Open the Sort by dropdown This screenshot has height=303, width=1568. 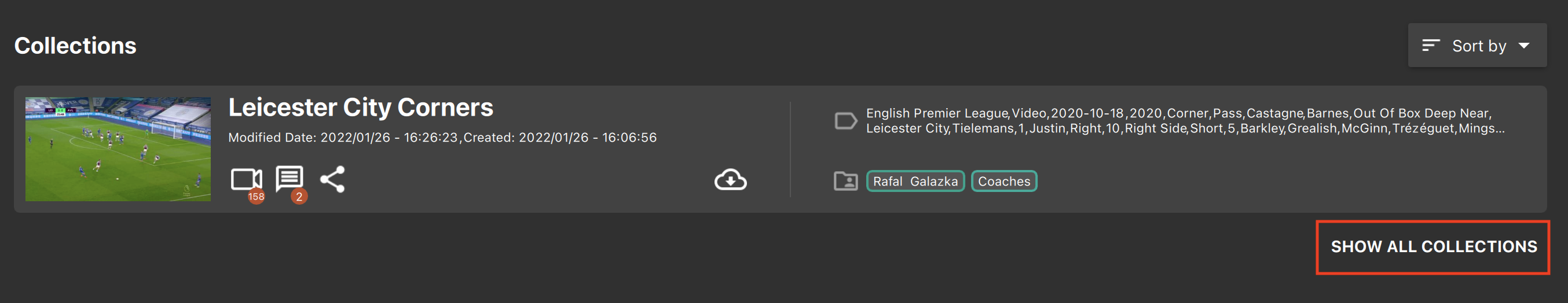coord(1478,46)
